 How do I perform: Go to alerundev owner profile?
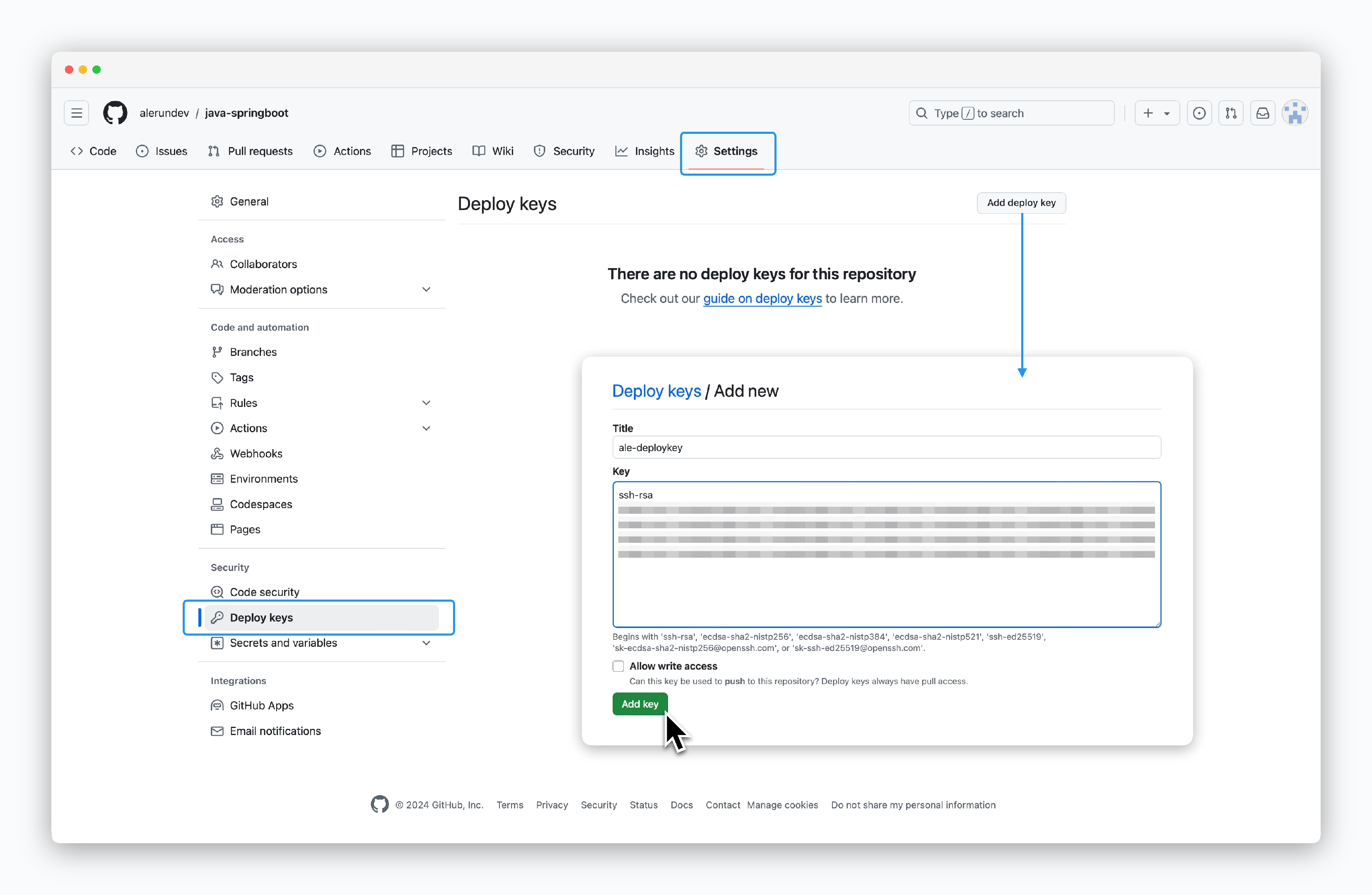coord(164,113)
